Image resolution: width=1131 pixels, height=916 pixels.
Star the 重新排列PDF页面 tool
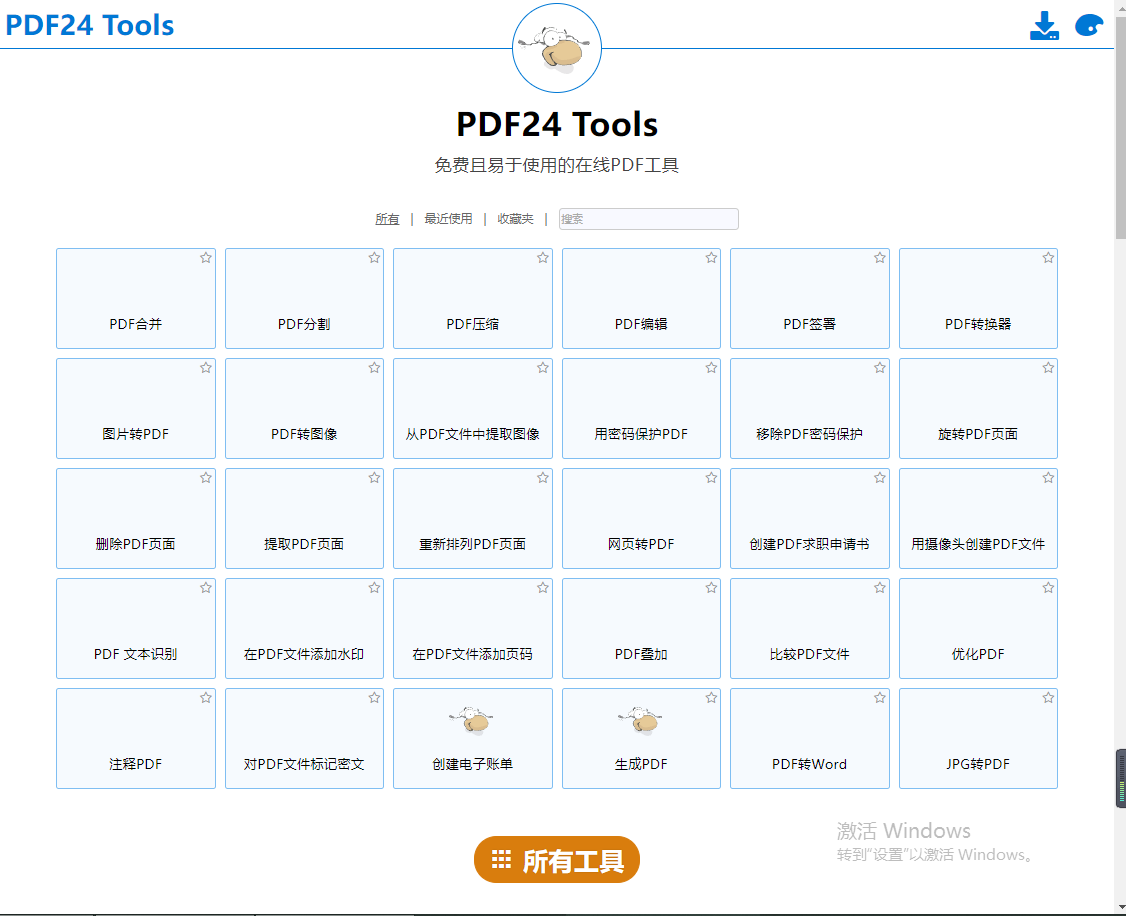tap(543, 477)
